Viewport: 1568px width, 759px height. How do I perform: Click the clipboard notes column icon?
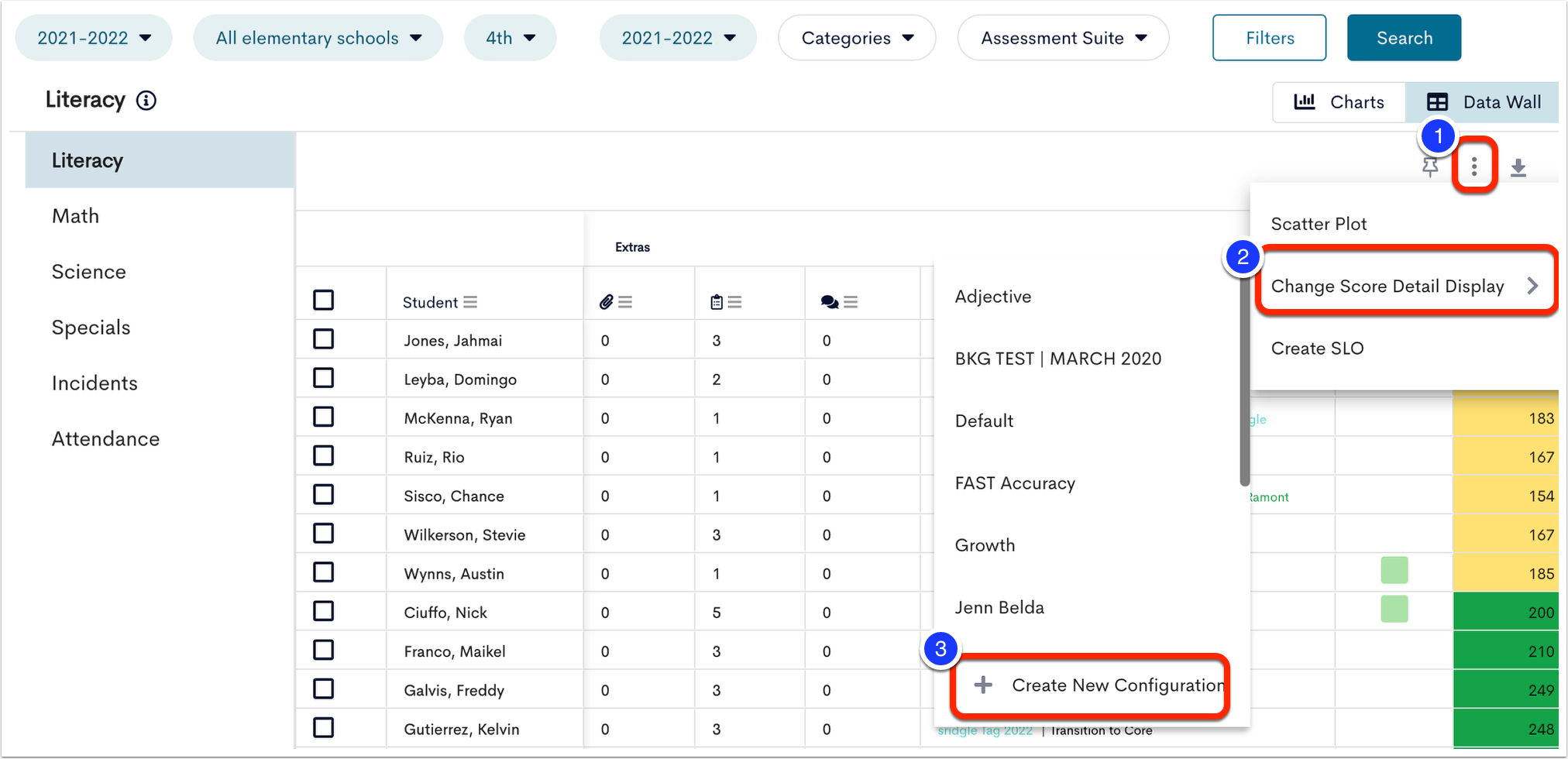click(x=717, y=302)
